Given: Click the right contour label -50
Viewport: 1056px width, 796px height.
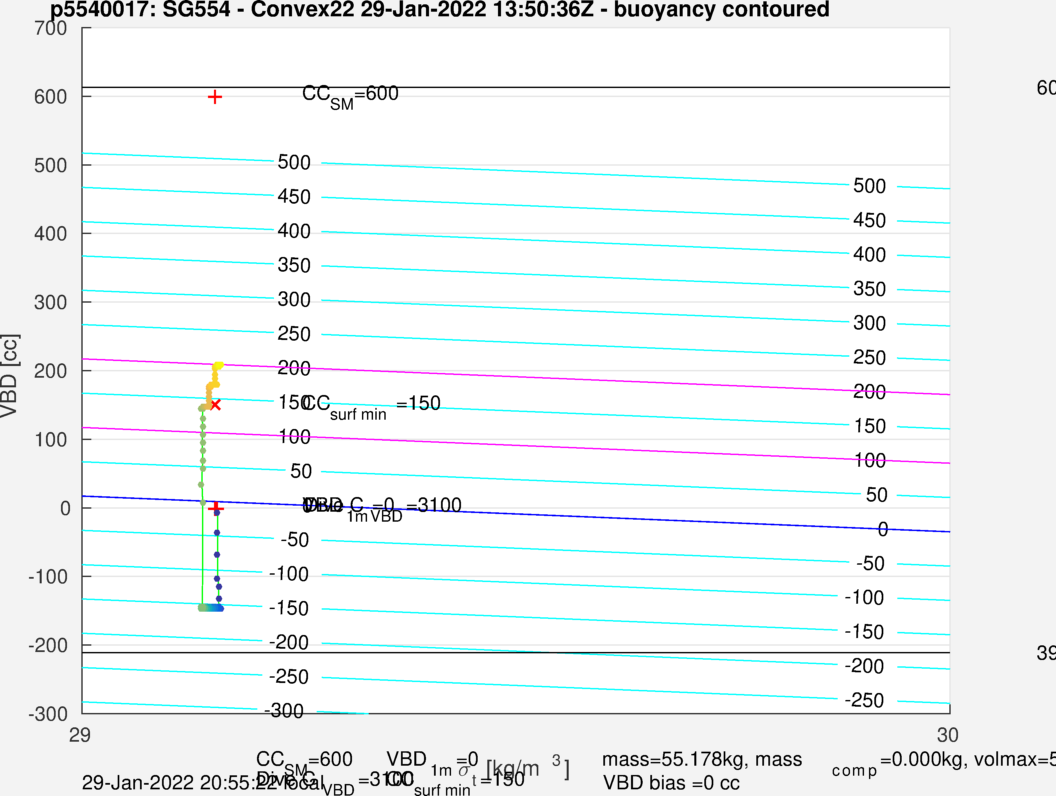Looking at the screenshot, I should pos(870,564).
